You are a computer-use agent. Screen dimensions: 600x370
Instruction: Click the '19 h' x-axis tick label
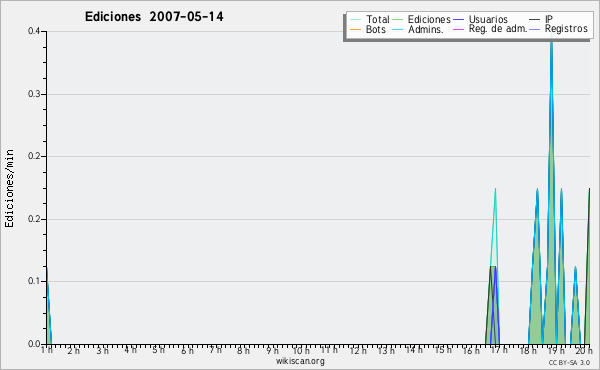point(556,351)
